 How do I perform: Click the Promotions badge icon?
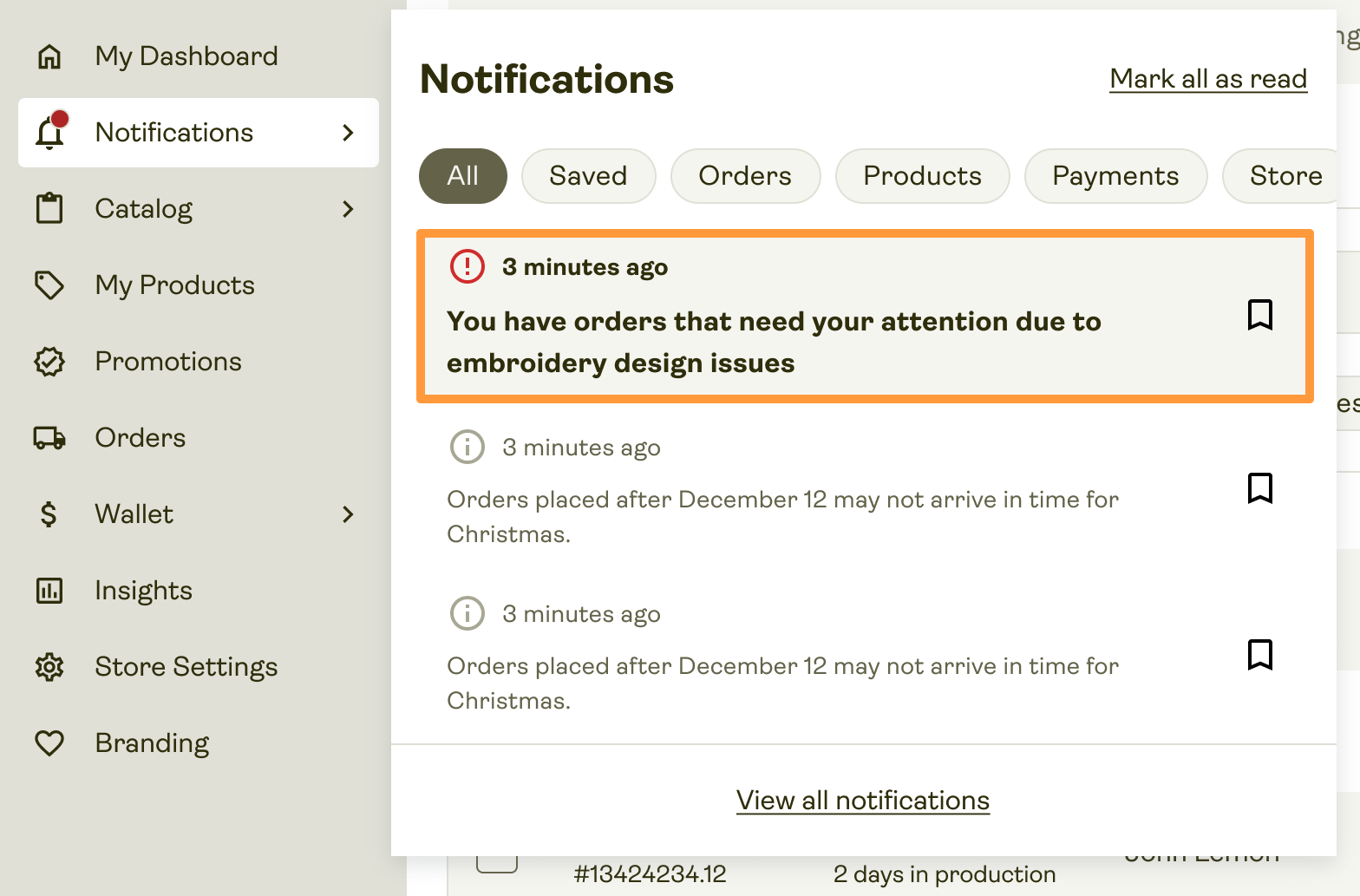click(x=49, y=362)
